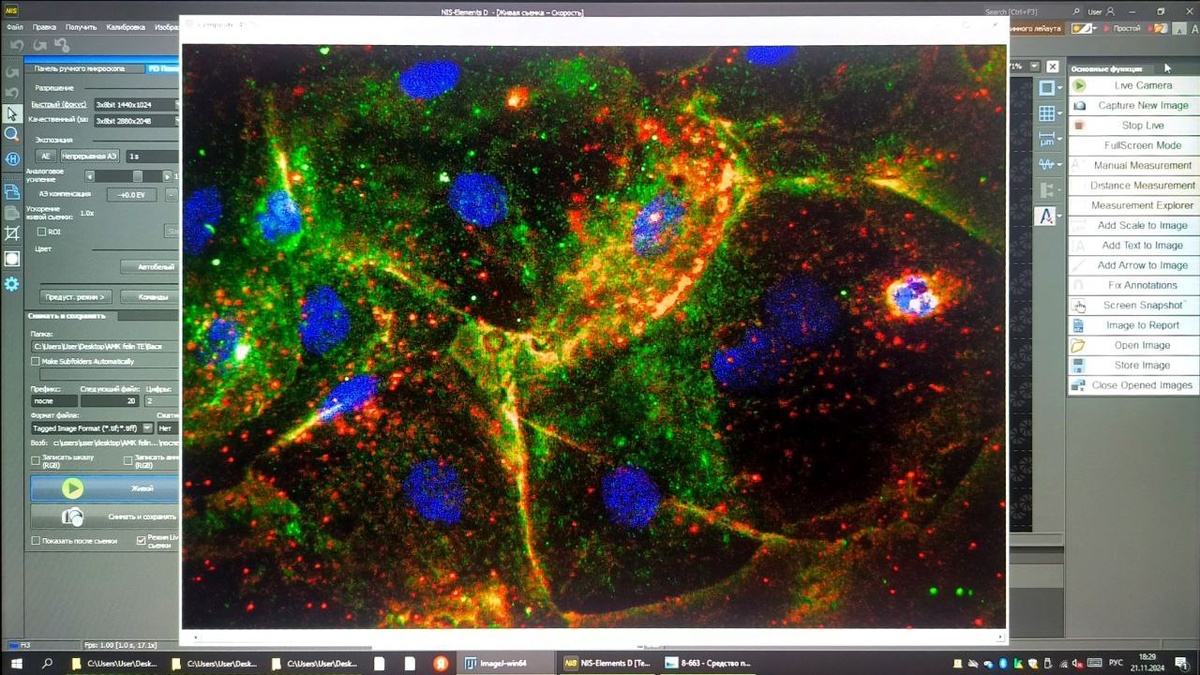
Task: Click Stop Live button
Action: pos(1133,125)
